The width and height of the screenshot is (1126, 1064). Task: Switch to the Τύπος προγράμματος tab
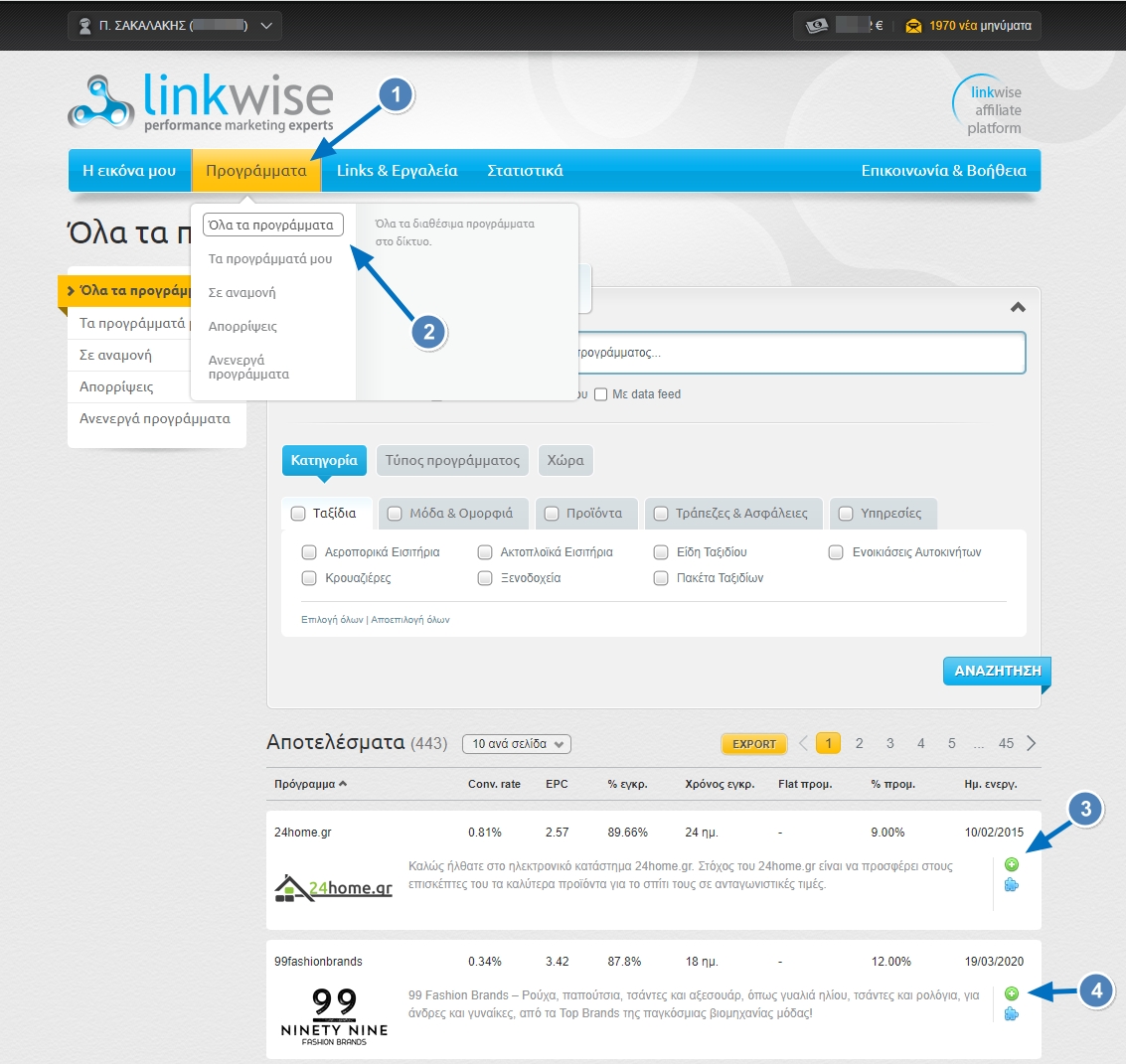[x=452, y=461]
